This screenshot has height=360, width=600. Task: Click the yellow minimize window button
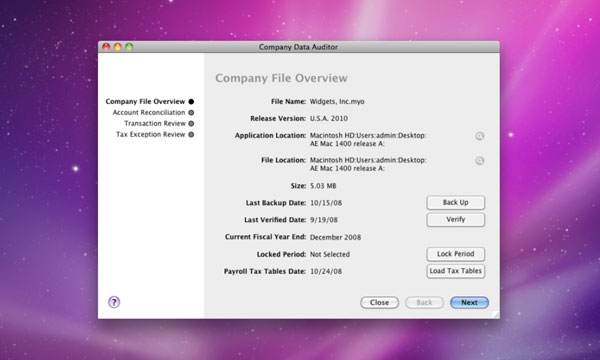coord(118,47)
